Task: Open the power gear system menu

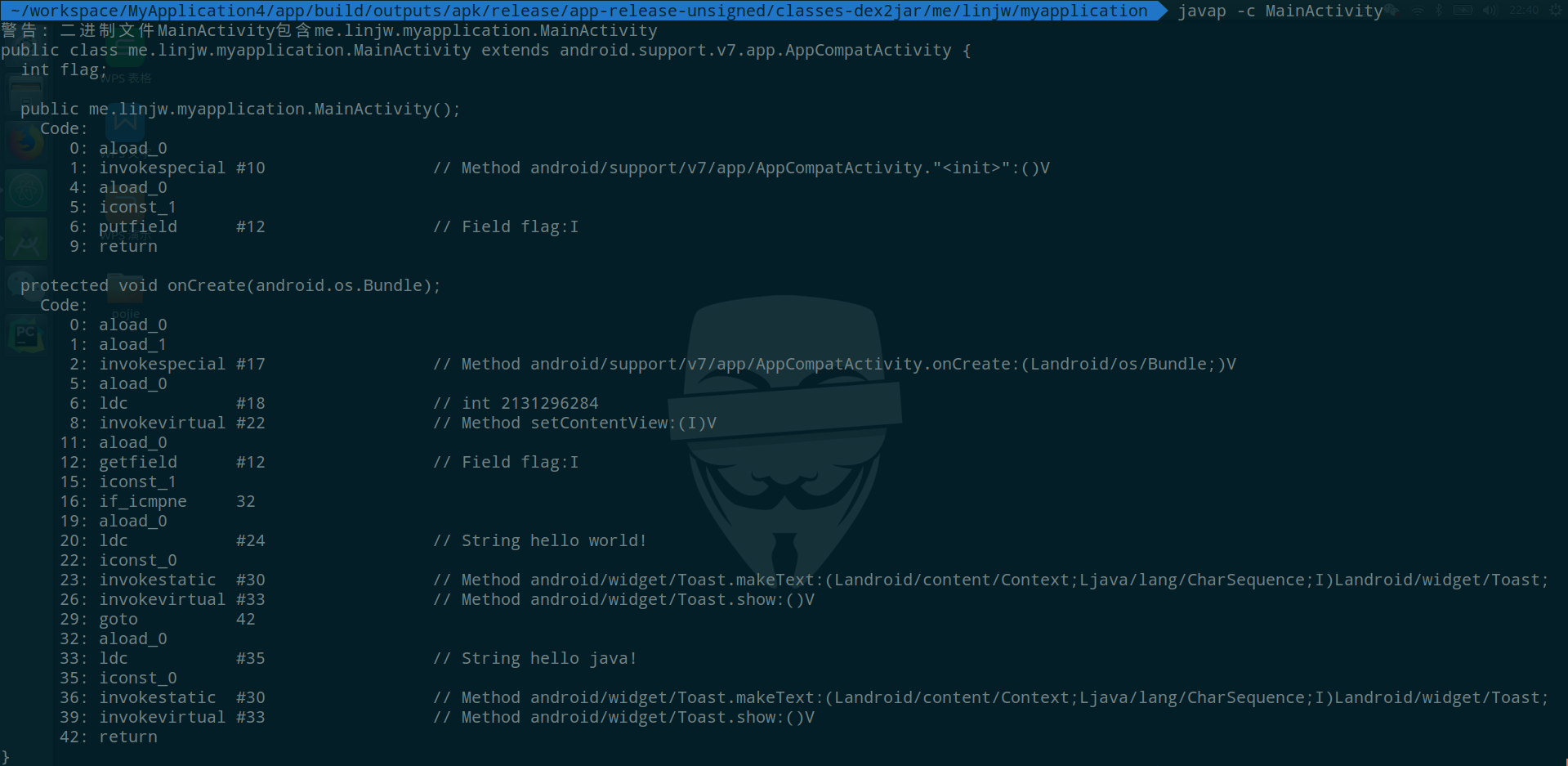Action: (x=1556, y=11)
